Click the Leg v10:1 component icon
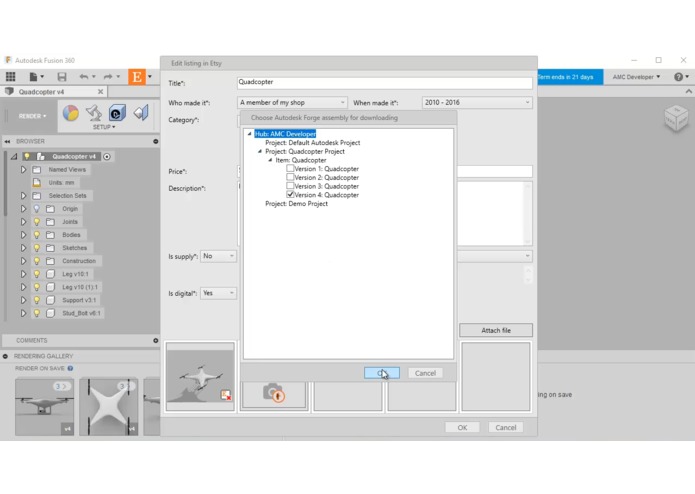The image size is (695, 494). (51, 274)
